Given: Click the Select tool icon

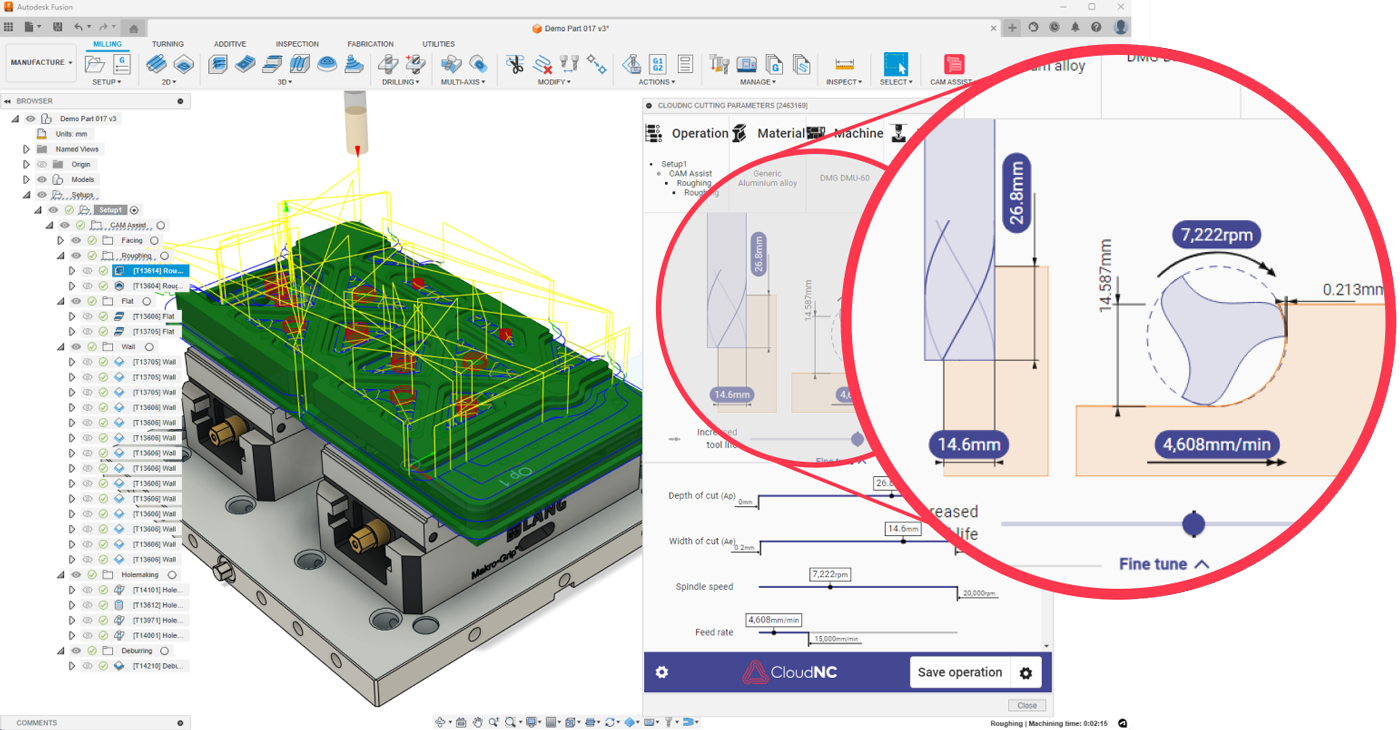Looking at the screenshot, I should point(896,64).
